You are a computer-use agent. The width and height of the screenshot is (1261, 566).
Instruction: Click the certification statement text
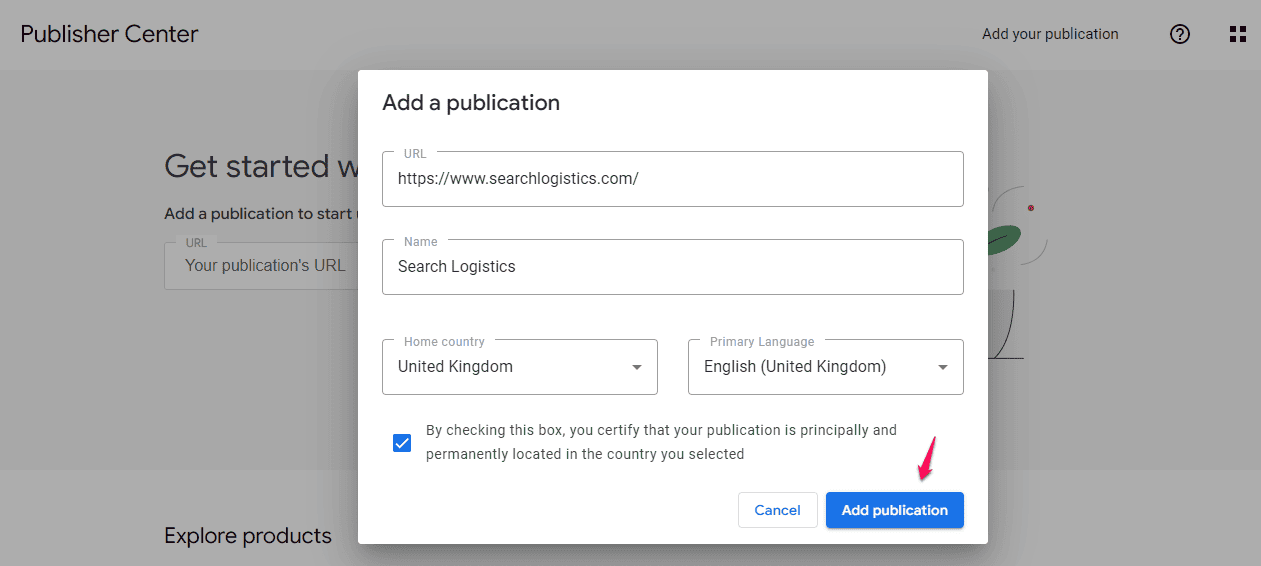pos(661,442)
